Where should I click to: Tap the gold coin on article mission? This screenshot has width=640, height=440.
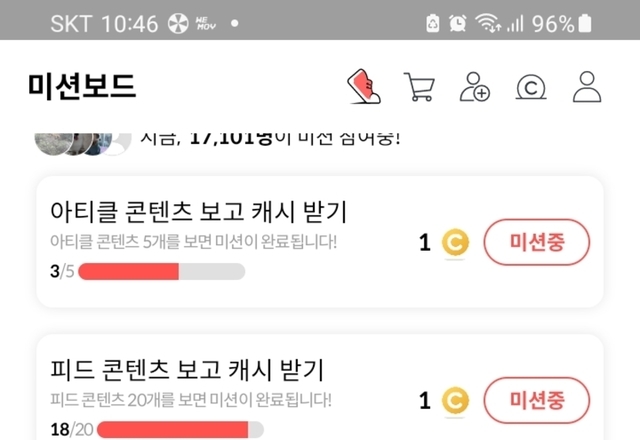click(x=455, y=242)
